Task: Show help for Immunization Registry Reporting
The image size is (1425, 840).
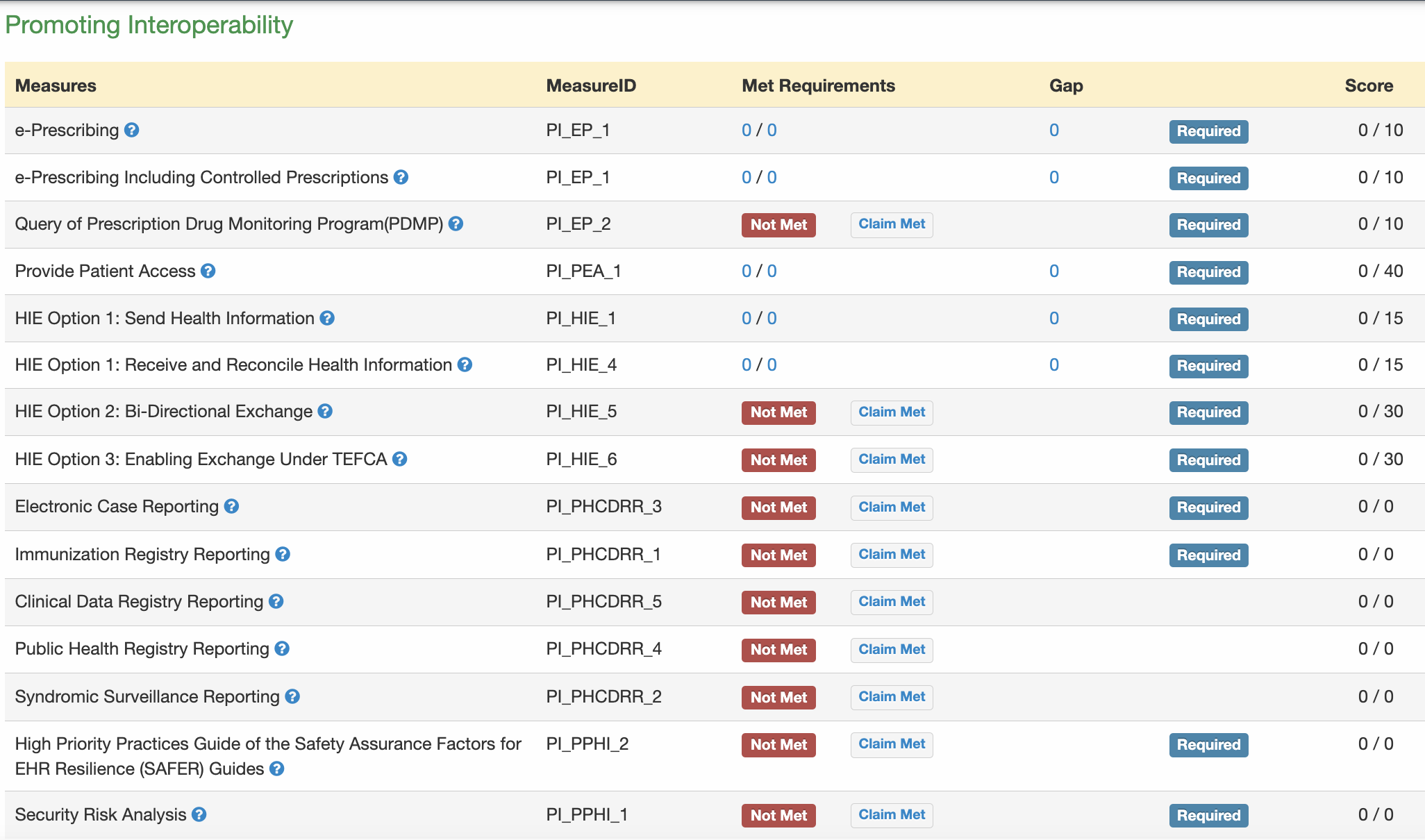Action: pos(282,554)
